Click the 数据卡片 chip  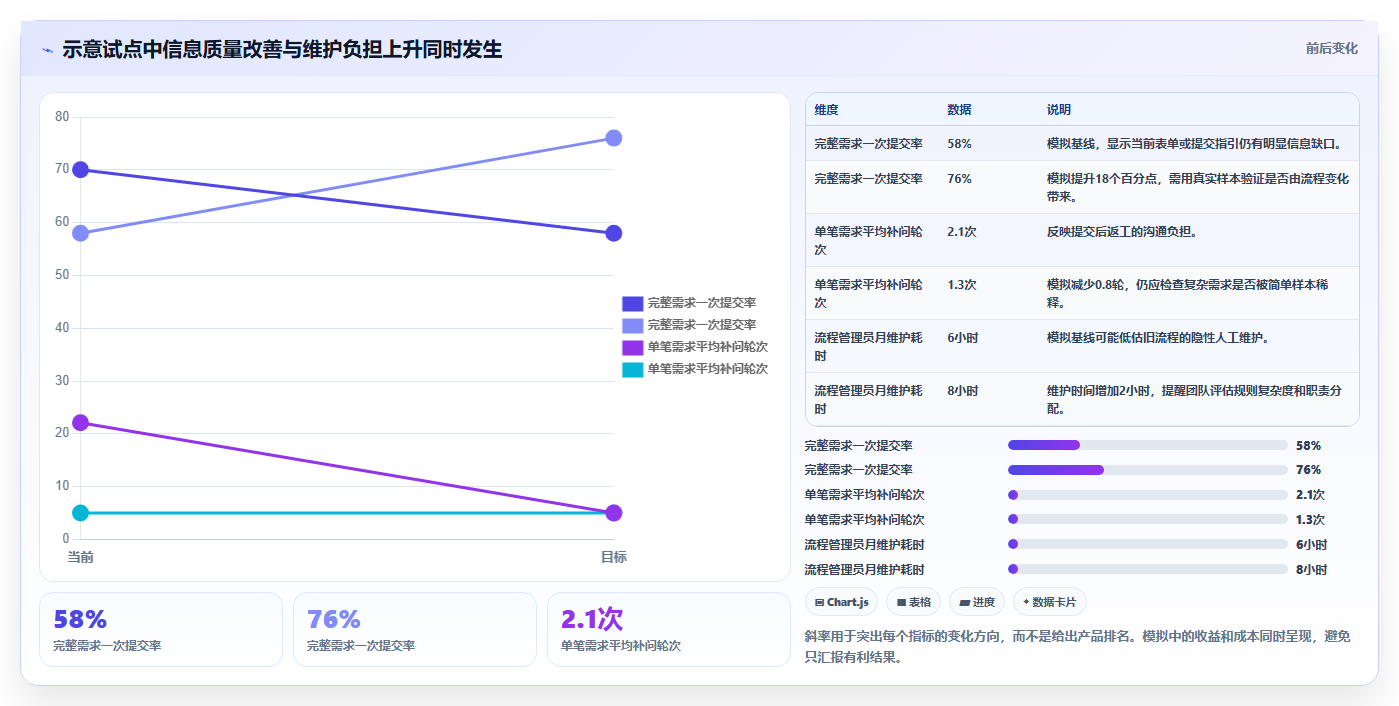(1049, 602)
